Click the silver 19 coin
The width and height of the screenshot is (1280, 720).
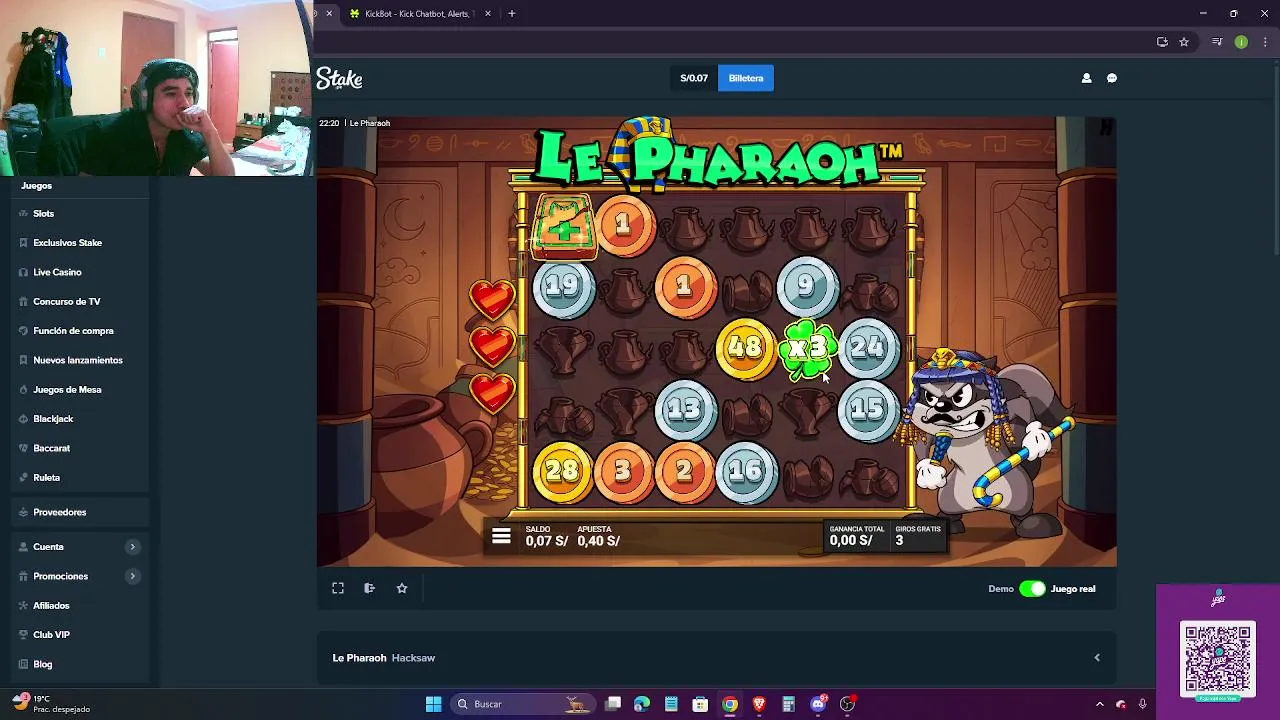(562, 288)
